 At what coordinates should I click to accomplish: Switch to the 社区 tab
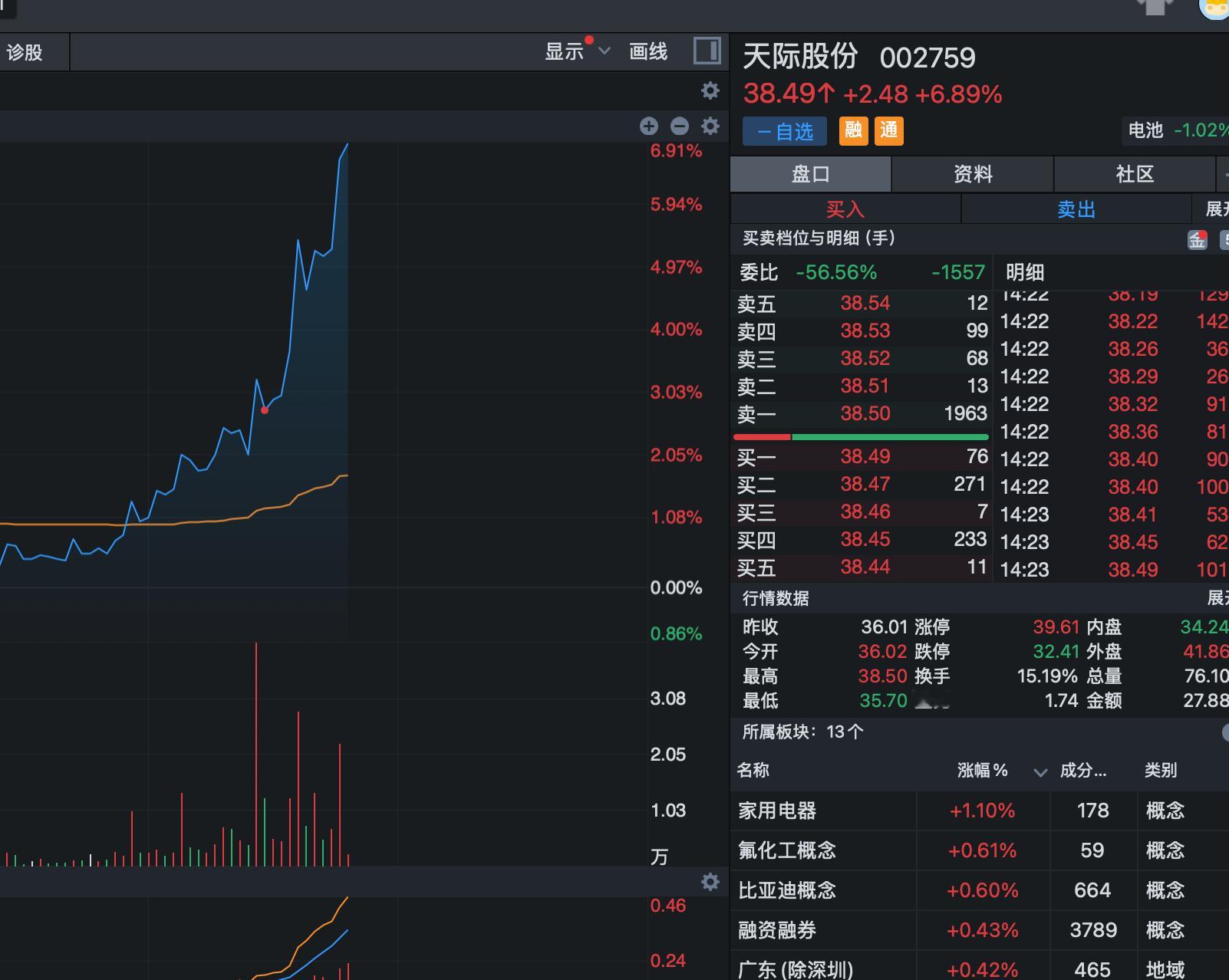pos(1135,174)
